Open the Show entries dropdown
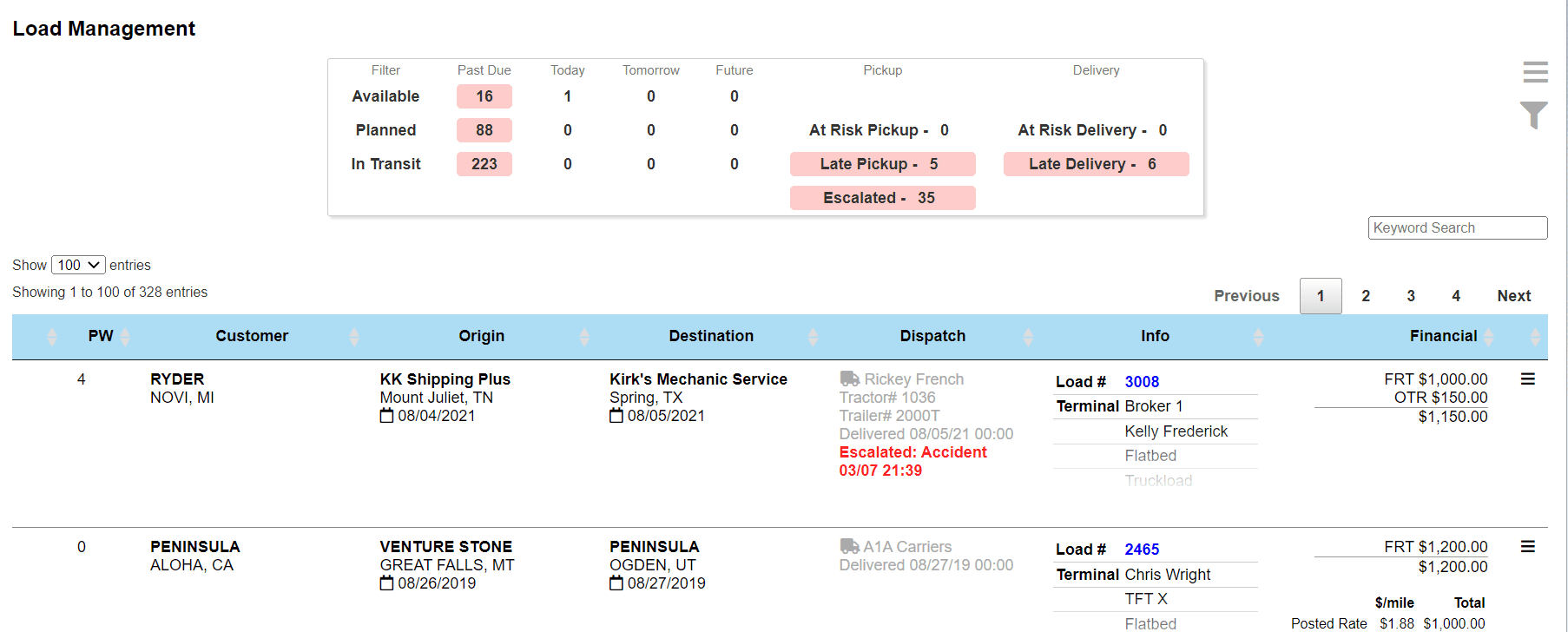The height and width of the screenshot is (632, 1568). coord(78,265)
